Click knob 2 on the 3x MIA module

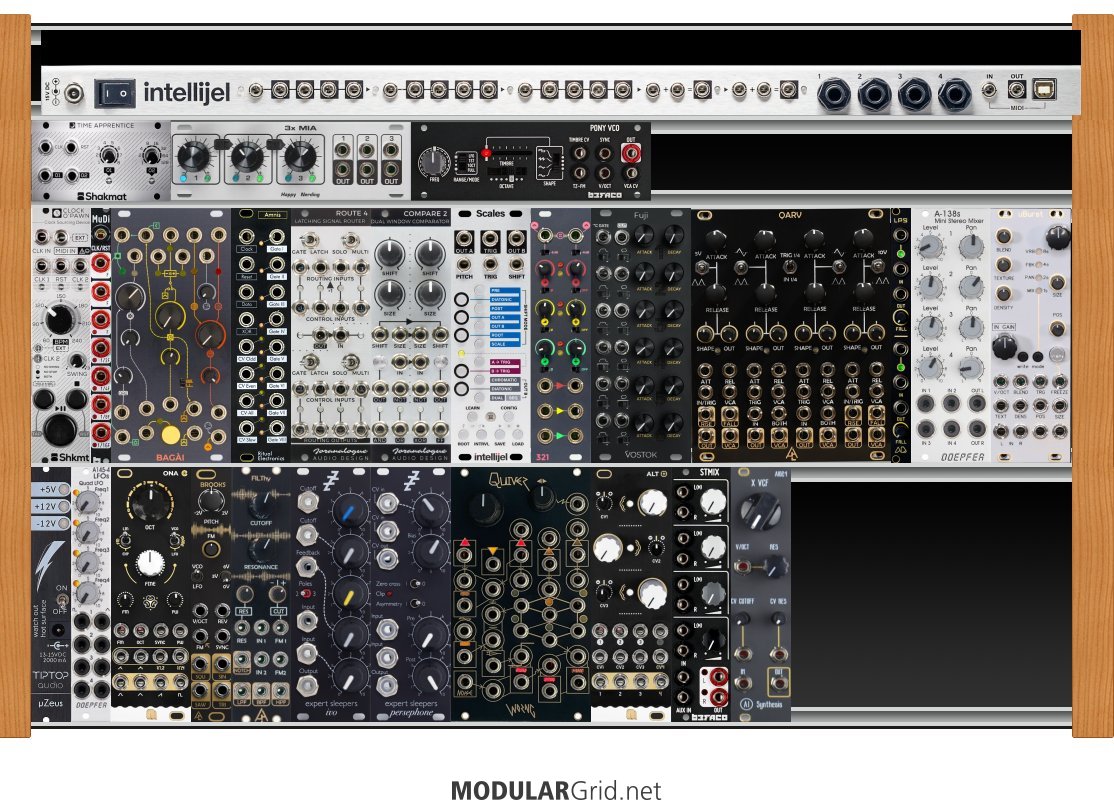[247, 154]
